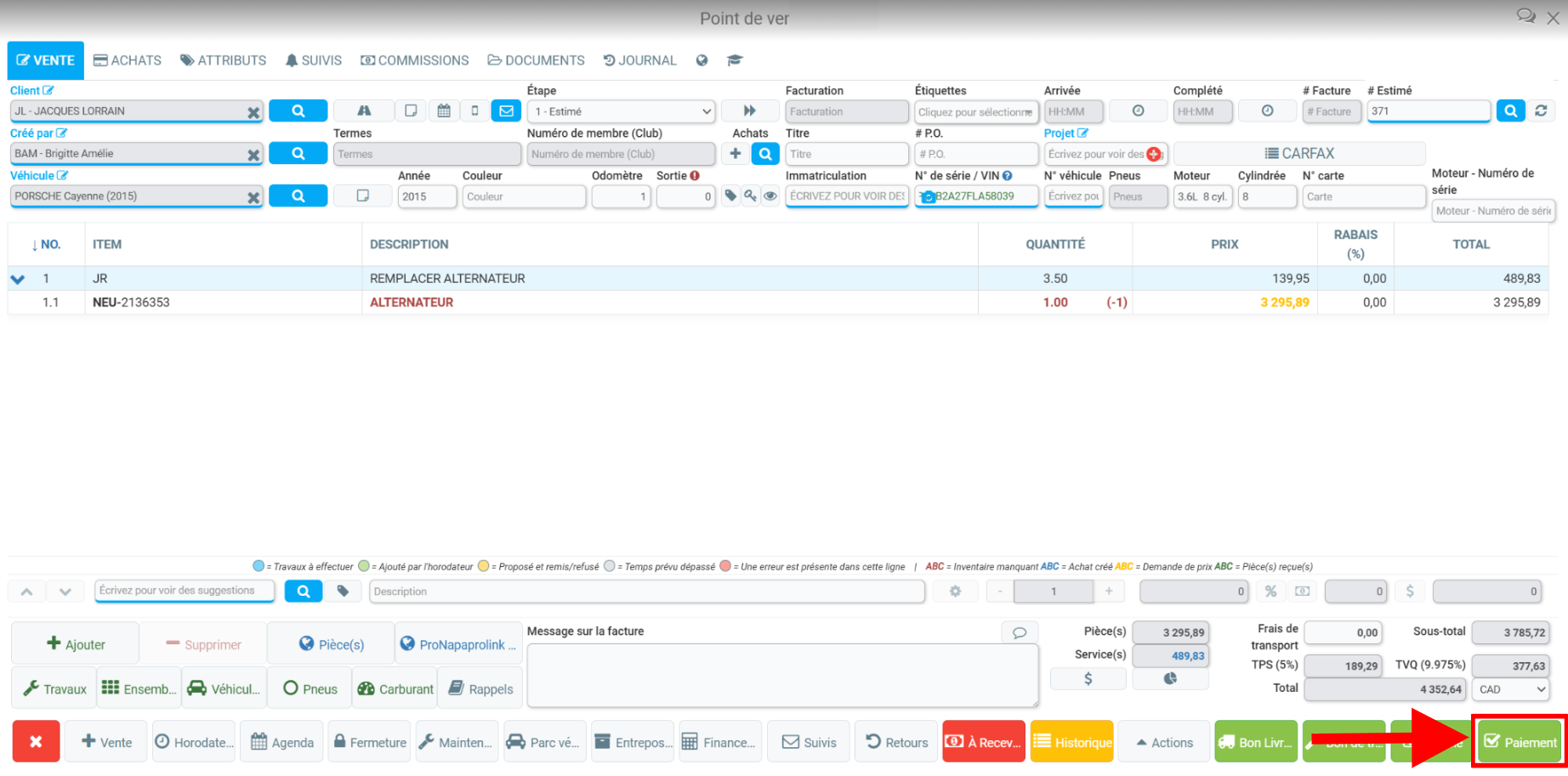
Task: Click the refresh icon beside estimate number
Action: [1541, 110]
